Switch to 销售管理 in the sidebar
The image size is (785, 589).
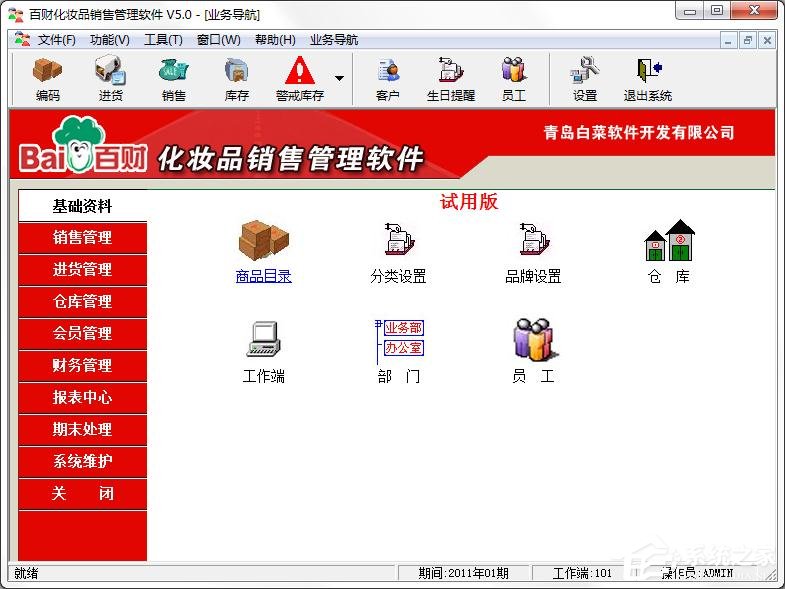point(83,237)
